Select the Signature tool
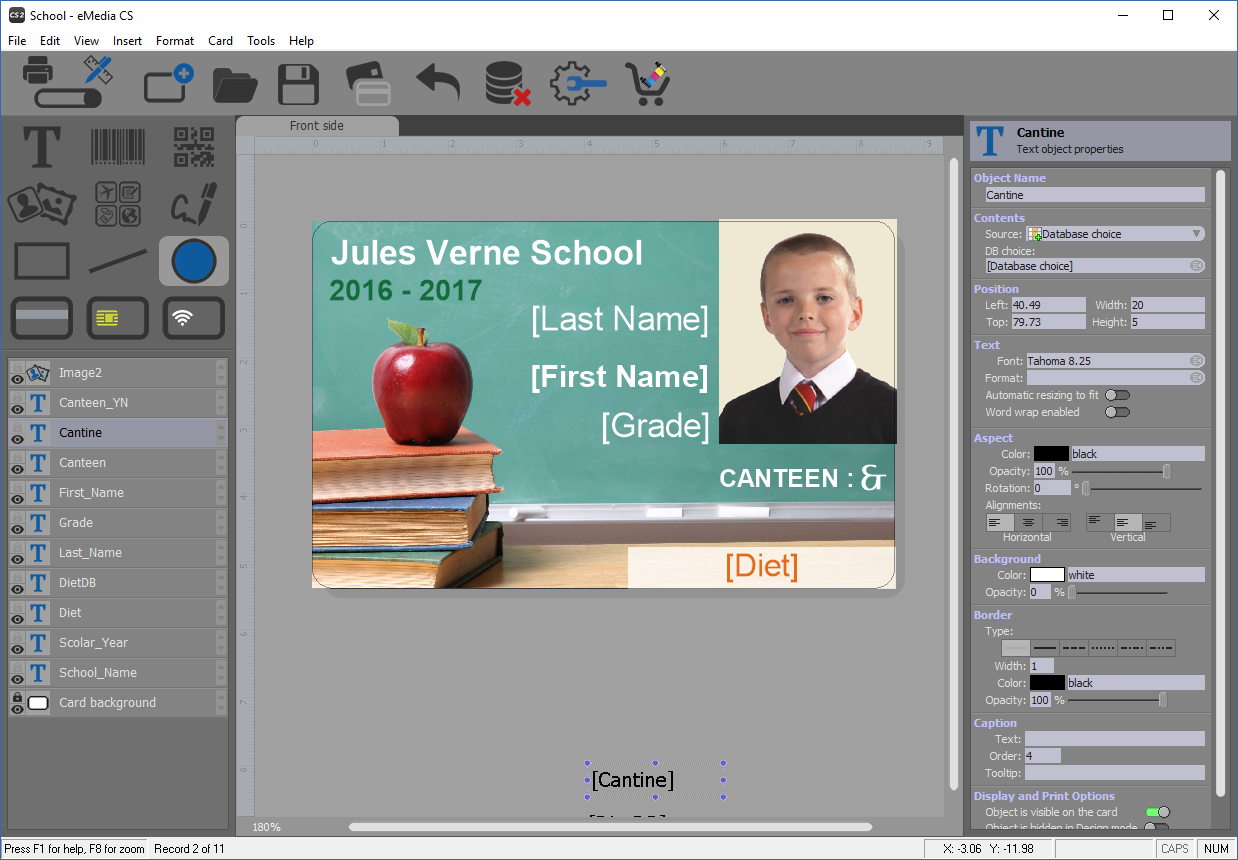The height and width of the screenshot is (860, 1238). coord(194,204)
